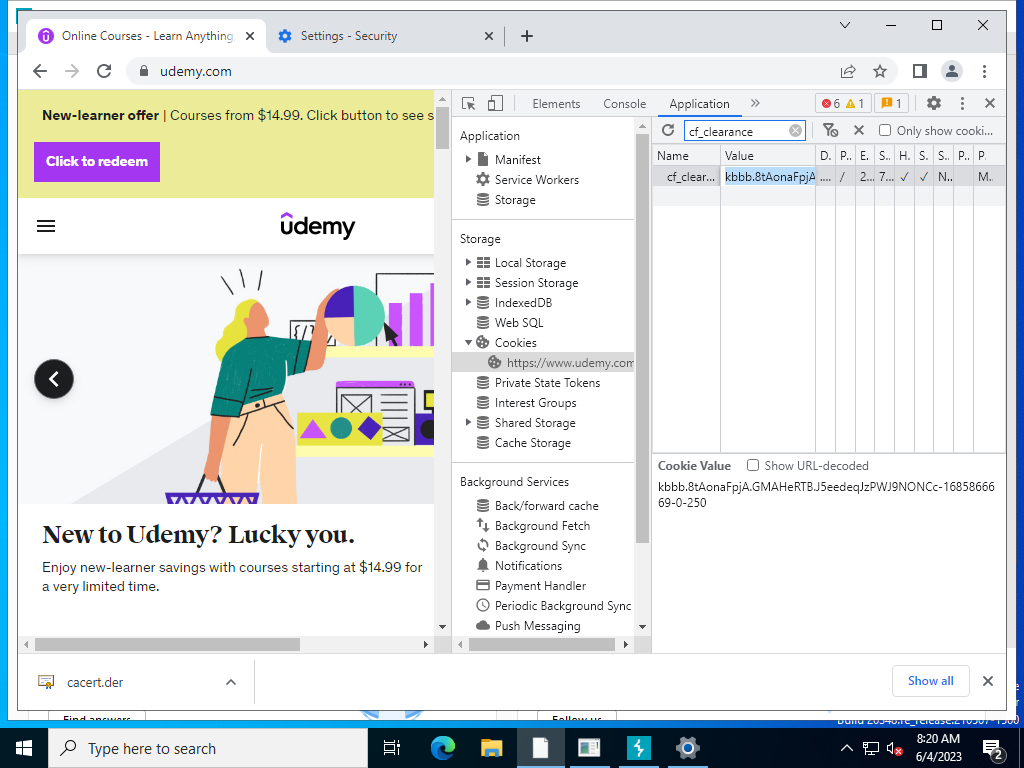Refresh the cookies table
Viewport: 1024px width, 768px height.
(x=667, y=131)
